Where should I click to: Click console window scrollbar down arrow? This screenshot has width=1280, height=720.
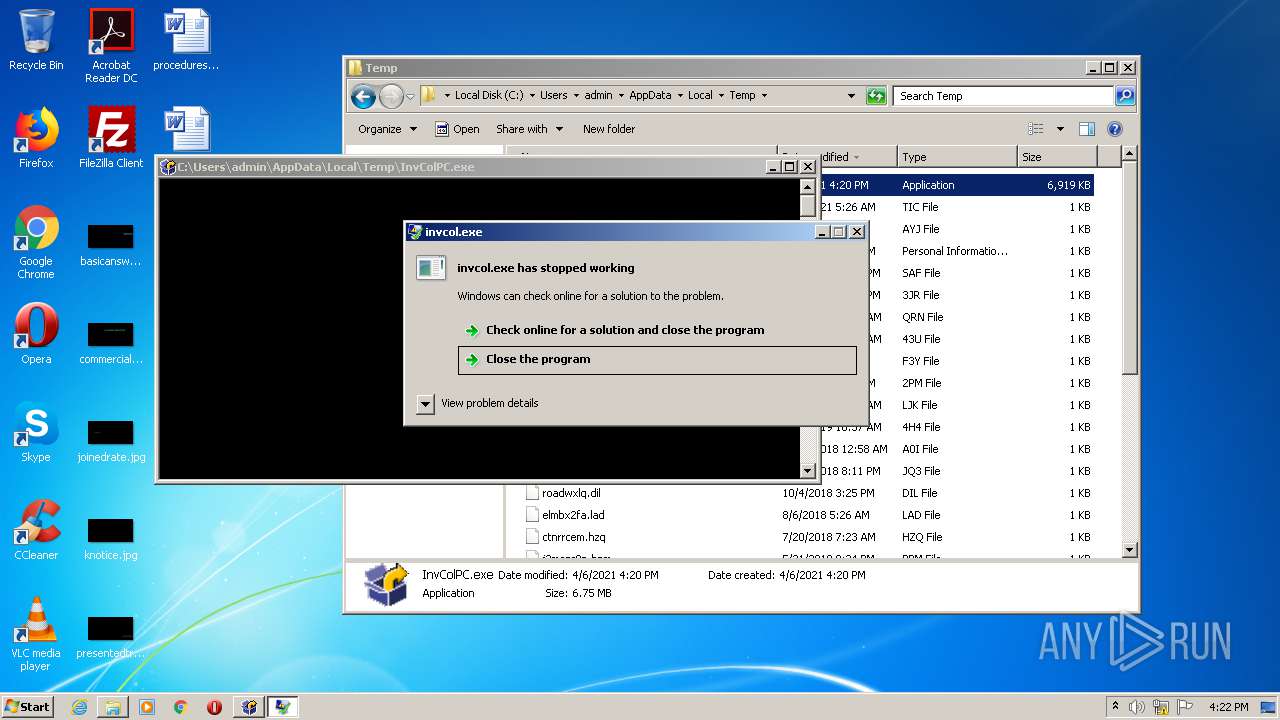click(x=808, y=471)
